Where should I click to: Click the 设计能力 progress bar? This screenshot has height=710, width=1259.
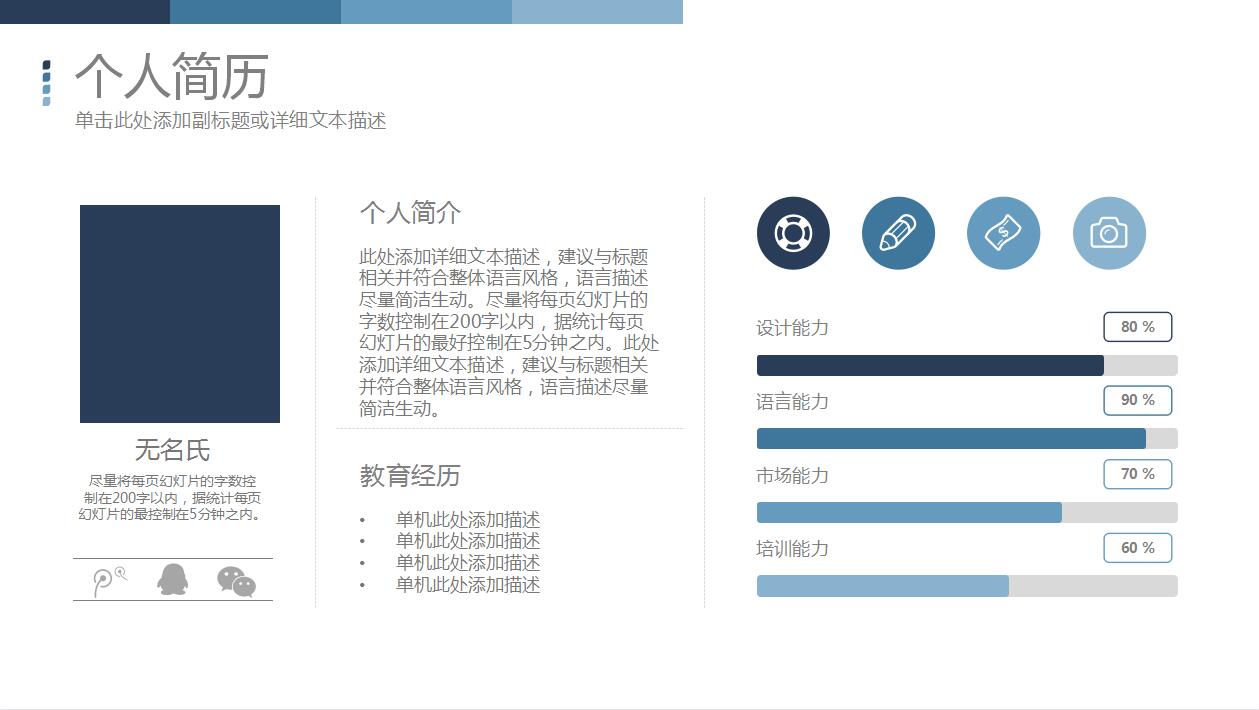pos(966,365)
